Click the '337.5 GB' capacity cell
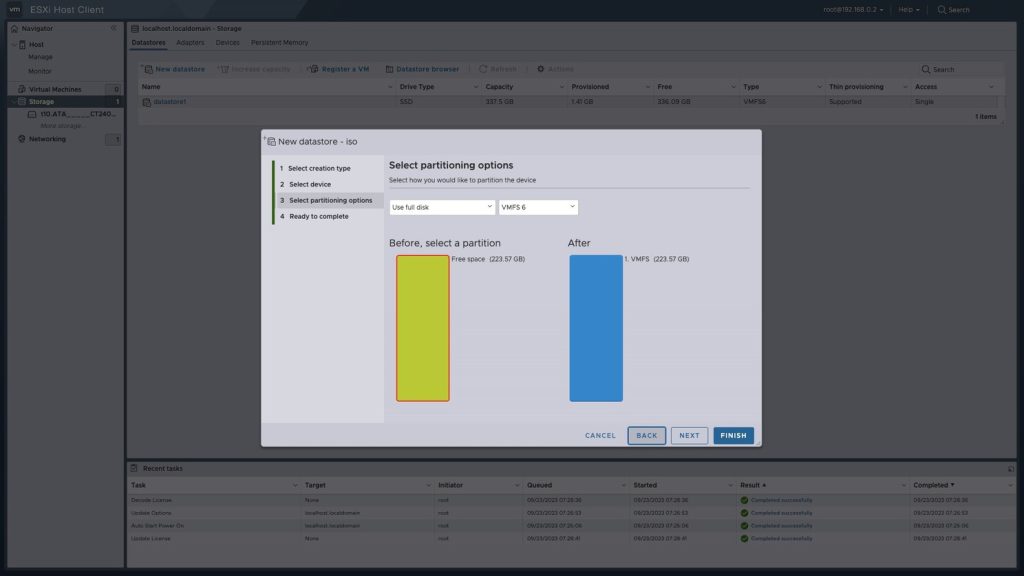 coord(500,102)
